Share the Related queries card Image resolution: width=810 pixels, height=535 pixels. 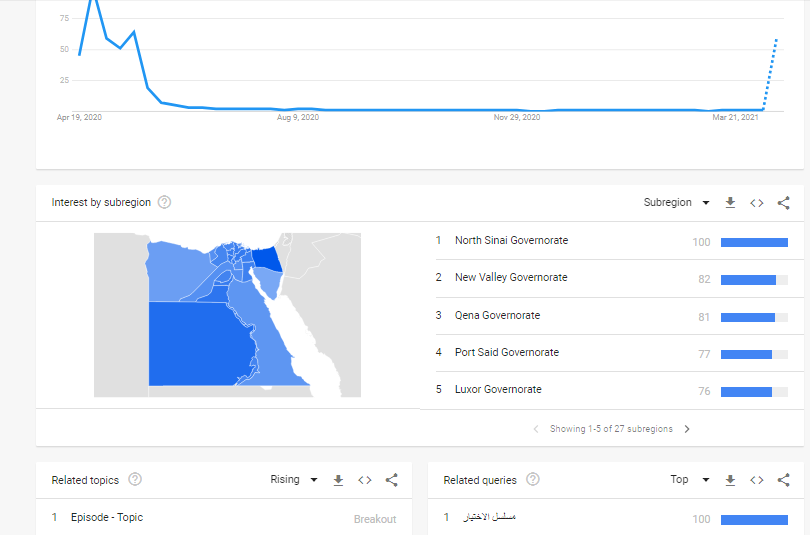point(784,480)
